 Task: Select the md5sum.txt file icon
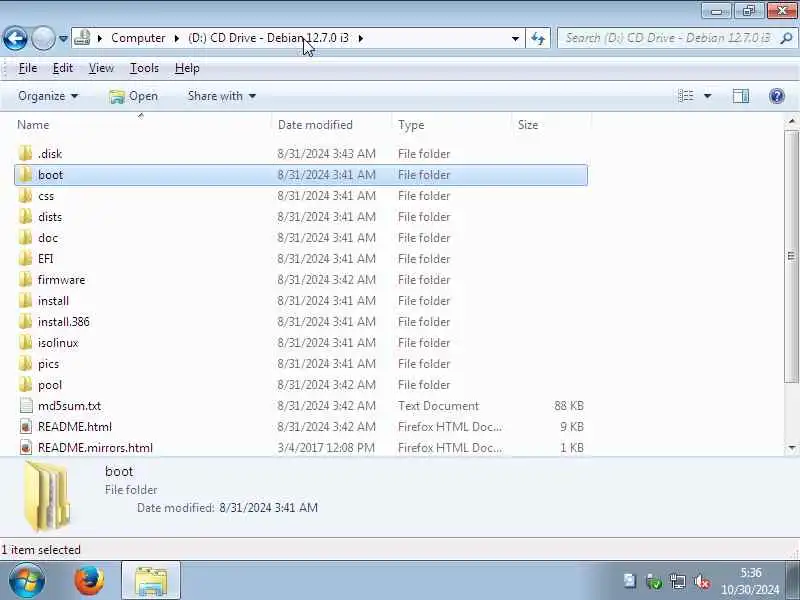(x=26, y=406)
